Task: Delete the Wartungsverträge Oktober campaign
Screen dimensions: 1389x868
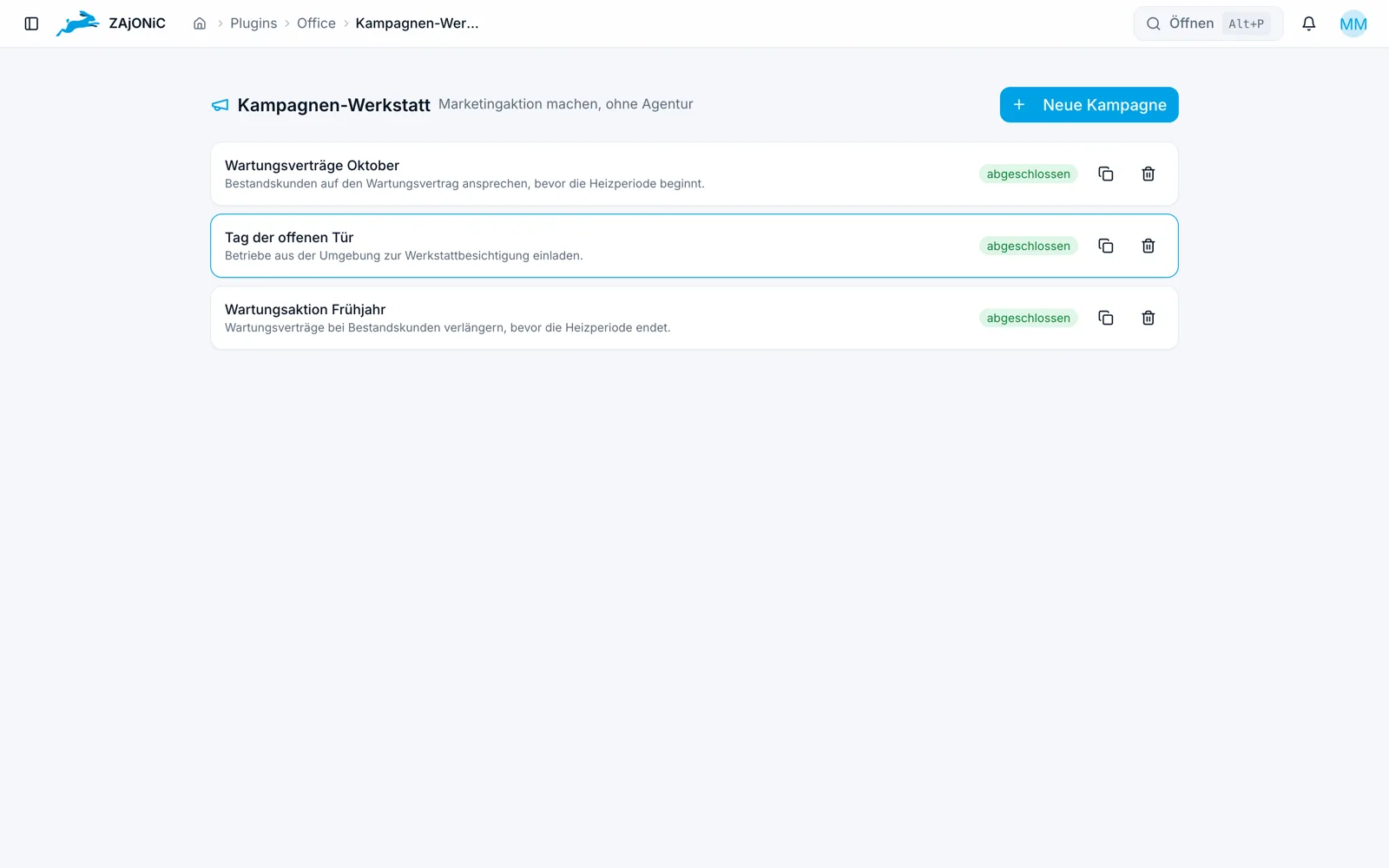Action: pos(1148,174)
